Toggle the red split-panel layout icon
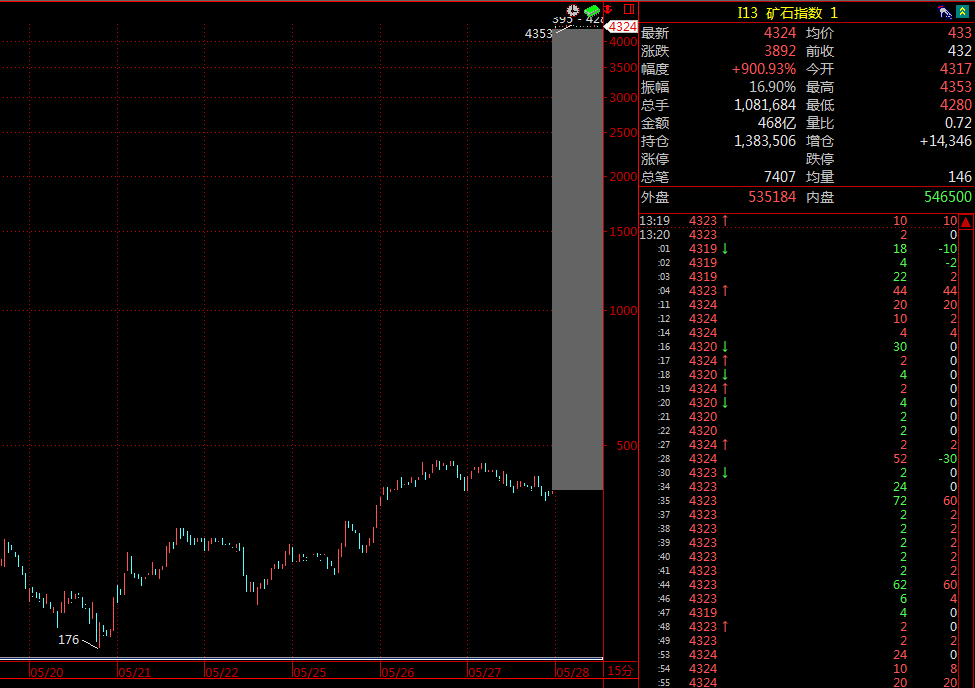This screenshot has height=688, width=975. (629, 10)
